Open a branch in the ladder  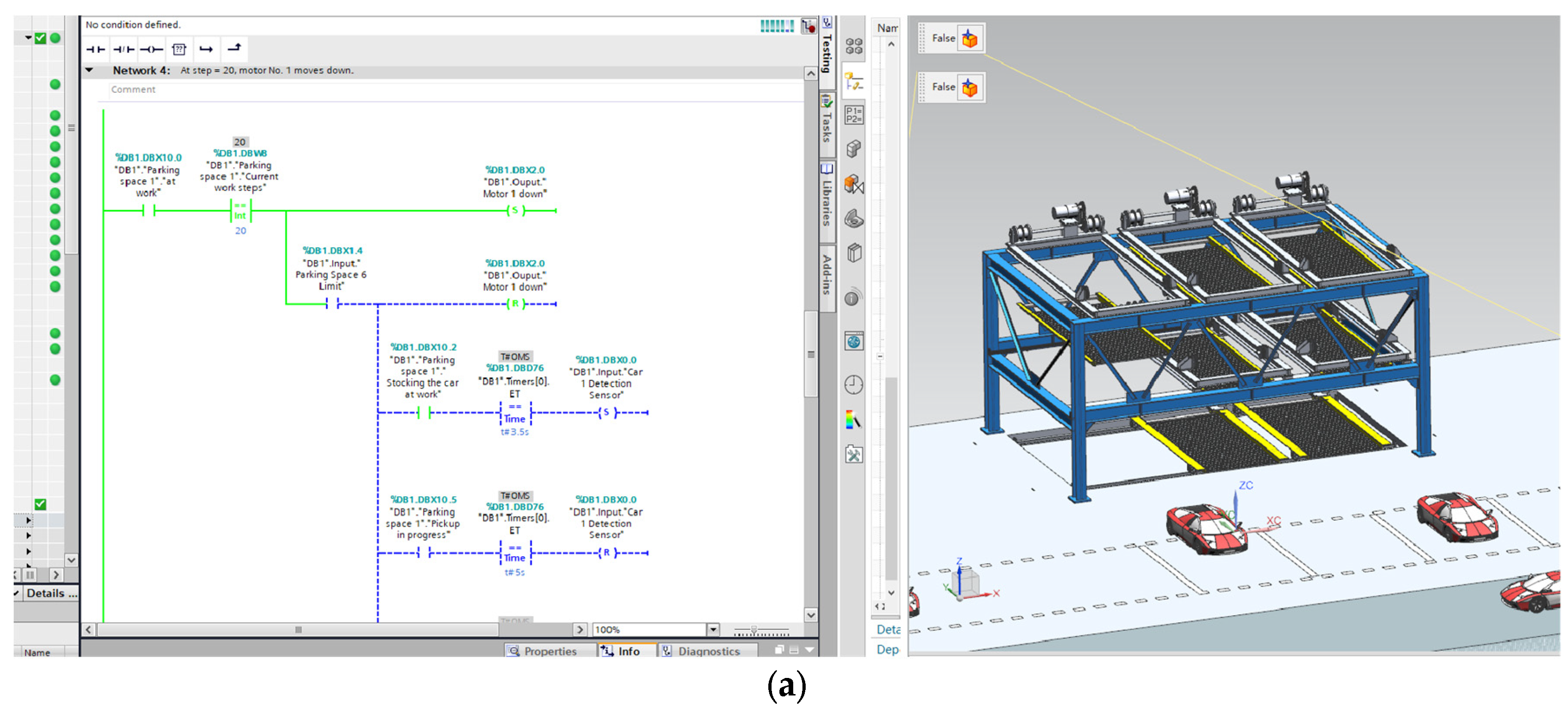coord(206,49)
